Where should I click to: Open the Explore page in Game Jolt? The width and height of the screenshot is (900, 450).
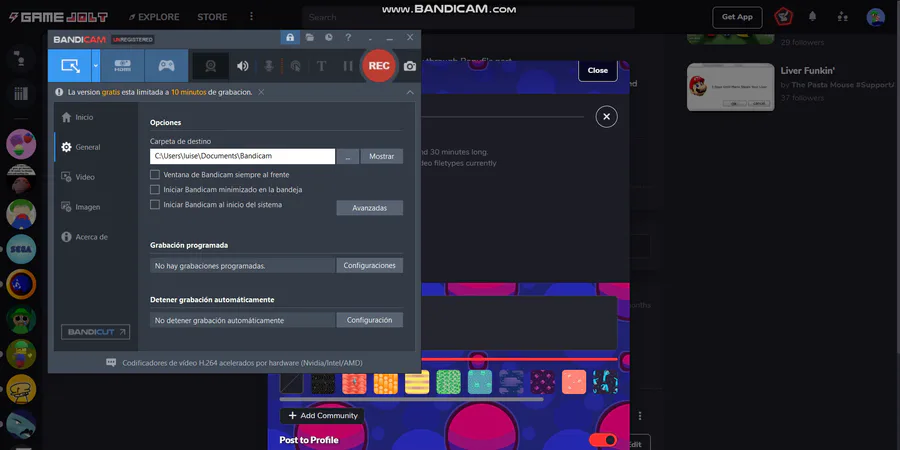point(154,17)
